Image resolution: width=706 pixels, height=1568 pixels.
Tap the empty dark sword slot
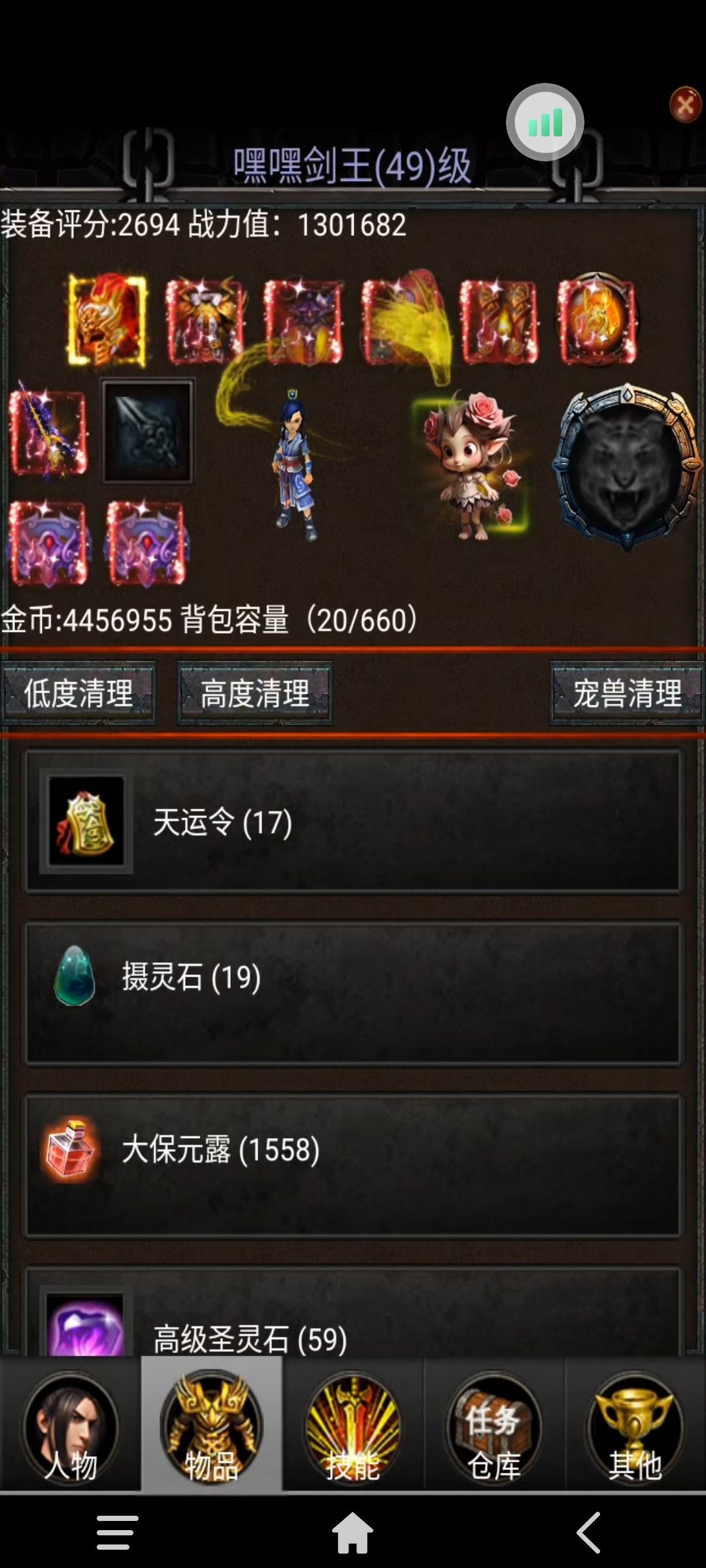pyautogui.click(x=148, y=431)
